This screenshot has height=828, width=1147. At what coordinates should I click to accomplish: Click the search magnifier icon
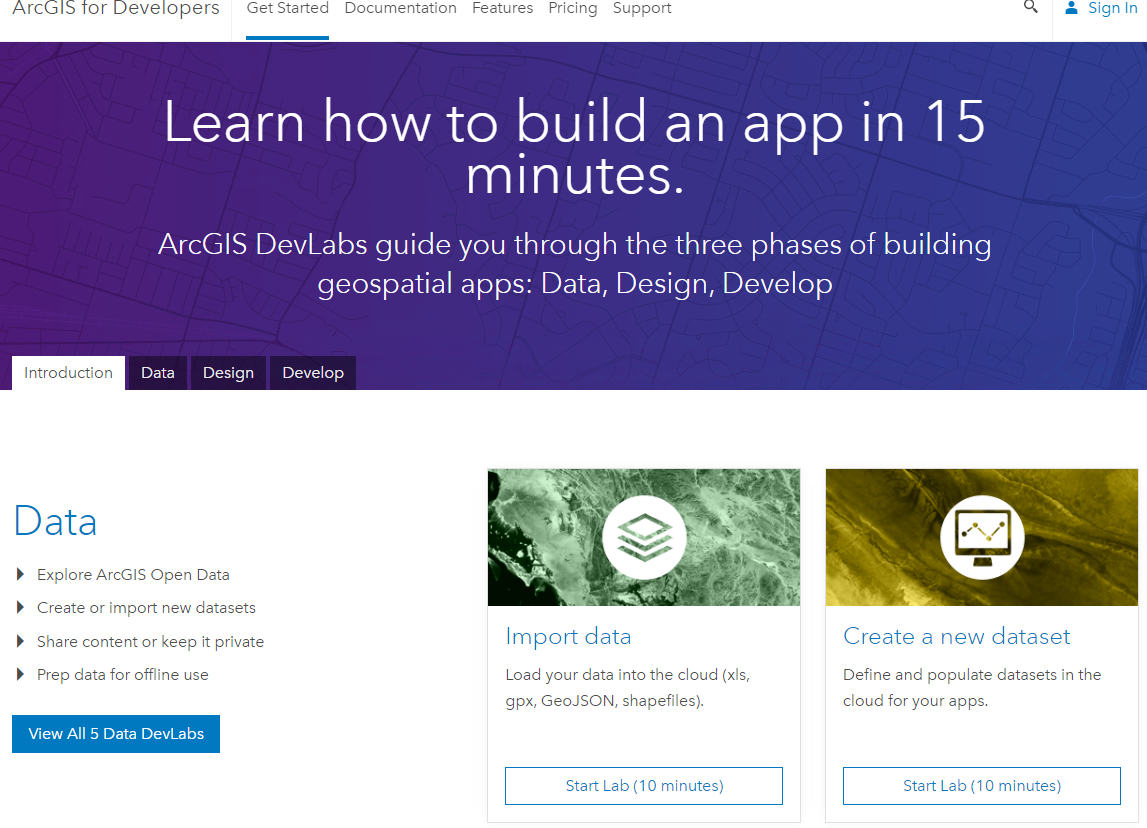click(x=1031, y=7)
